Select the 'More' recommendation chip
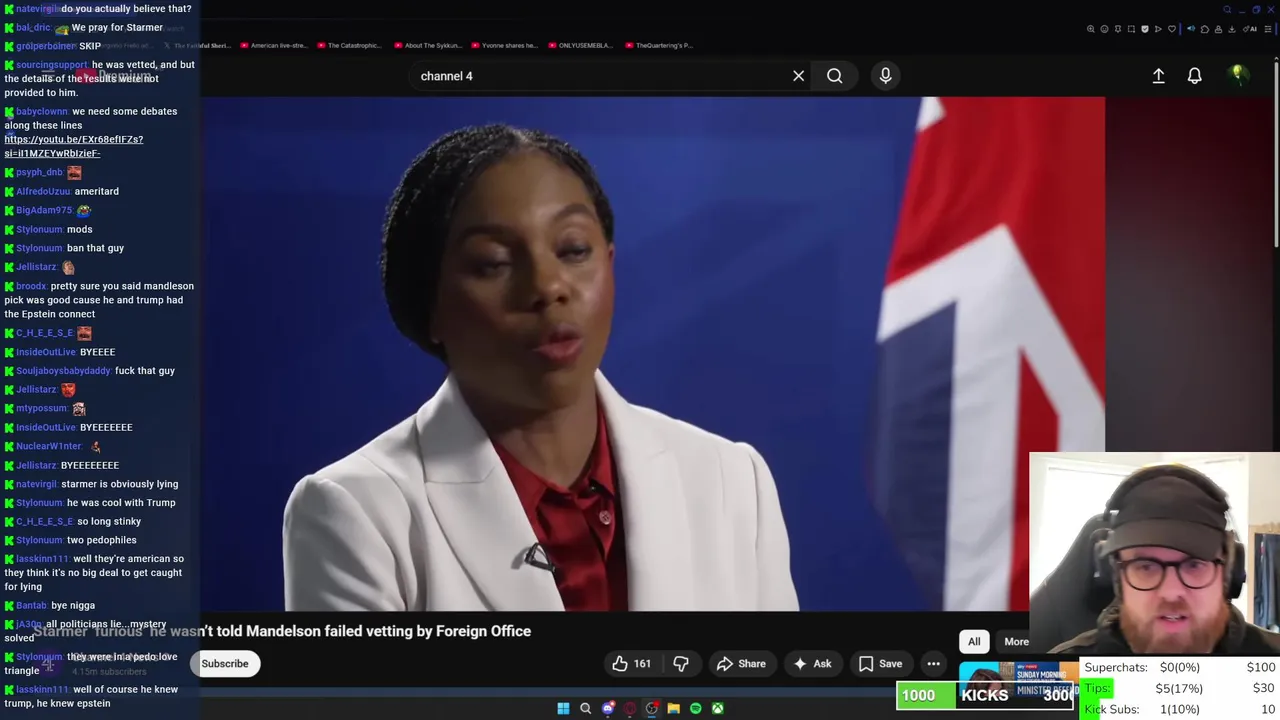The height and width of the screenshot is (720, 1280). click(x=1016, y=642)
